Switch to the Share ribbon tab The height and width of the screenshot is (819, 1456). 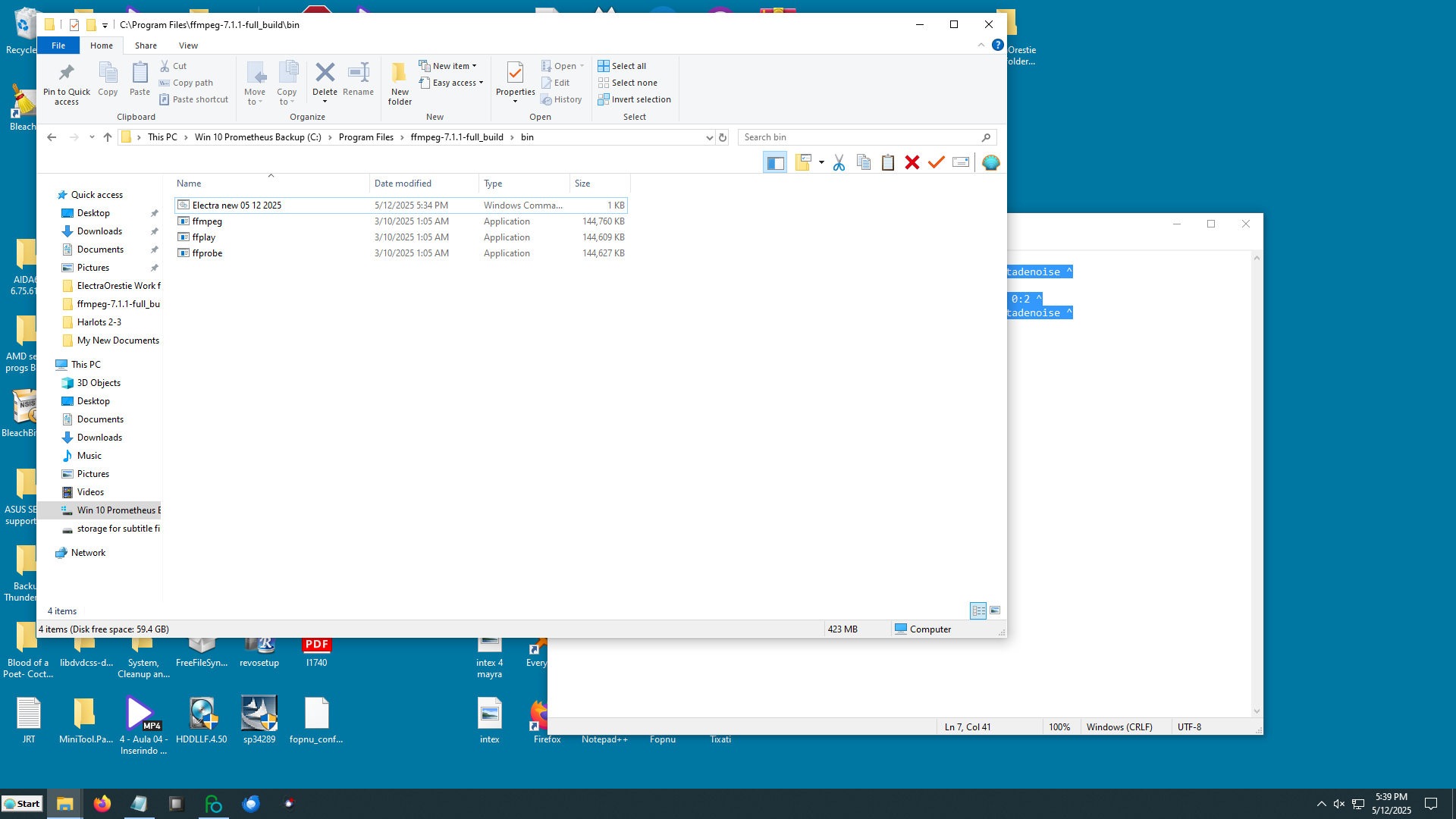tap(146, 45)
